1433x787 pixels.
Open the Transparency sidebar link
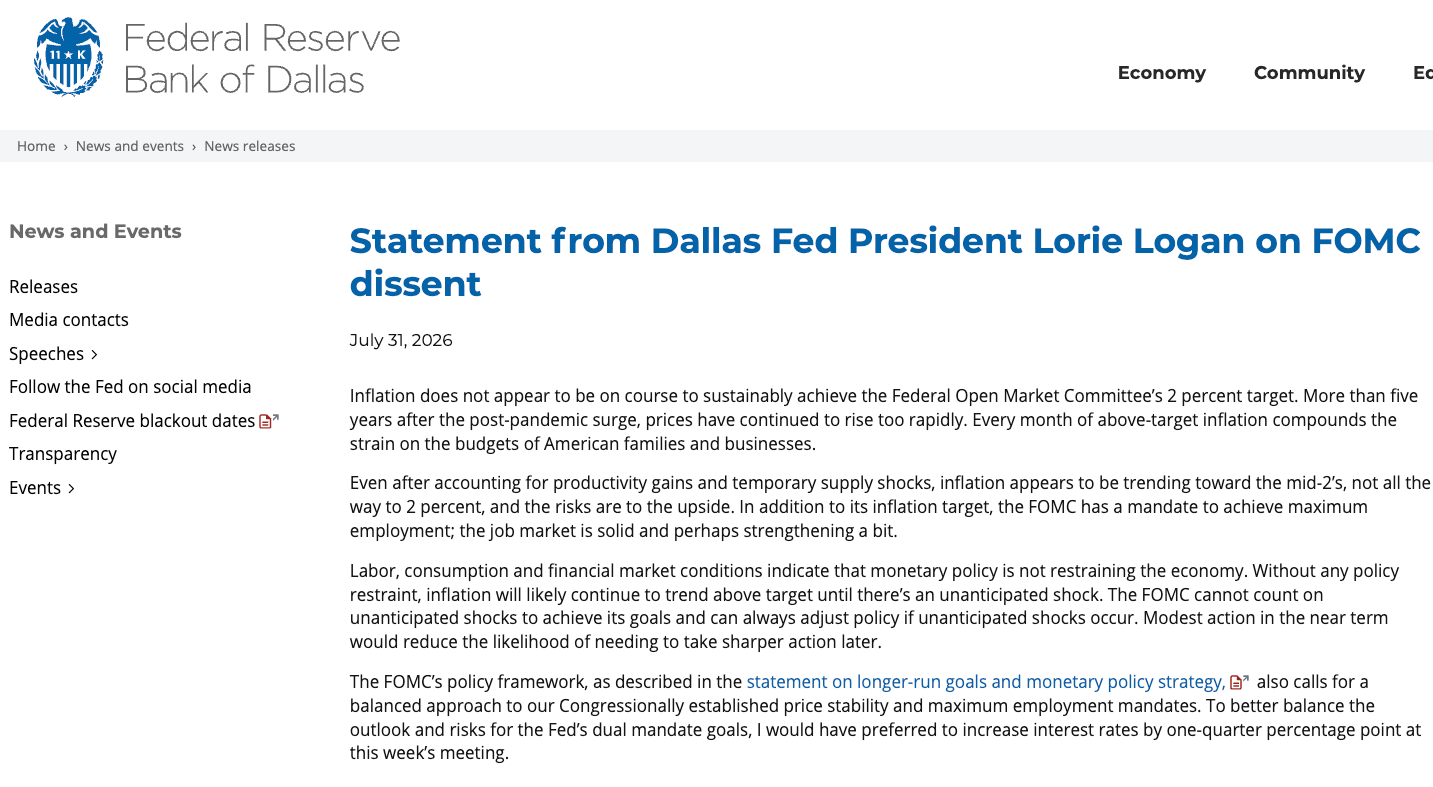coord(63,454)
